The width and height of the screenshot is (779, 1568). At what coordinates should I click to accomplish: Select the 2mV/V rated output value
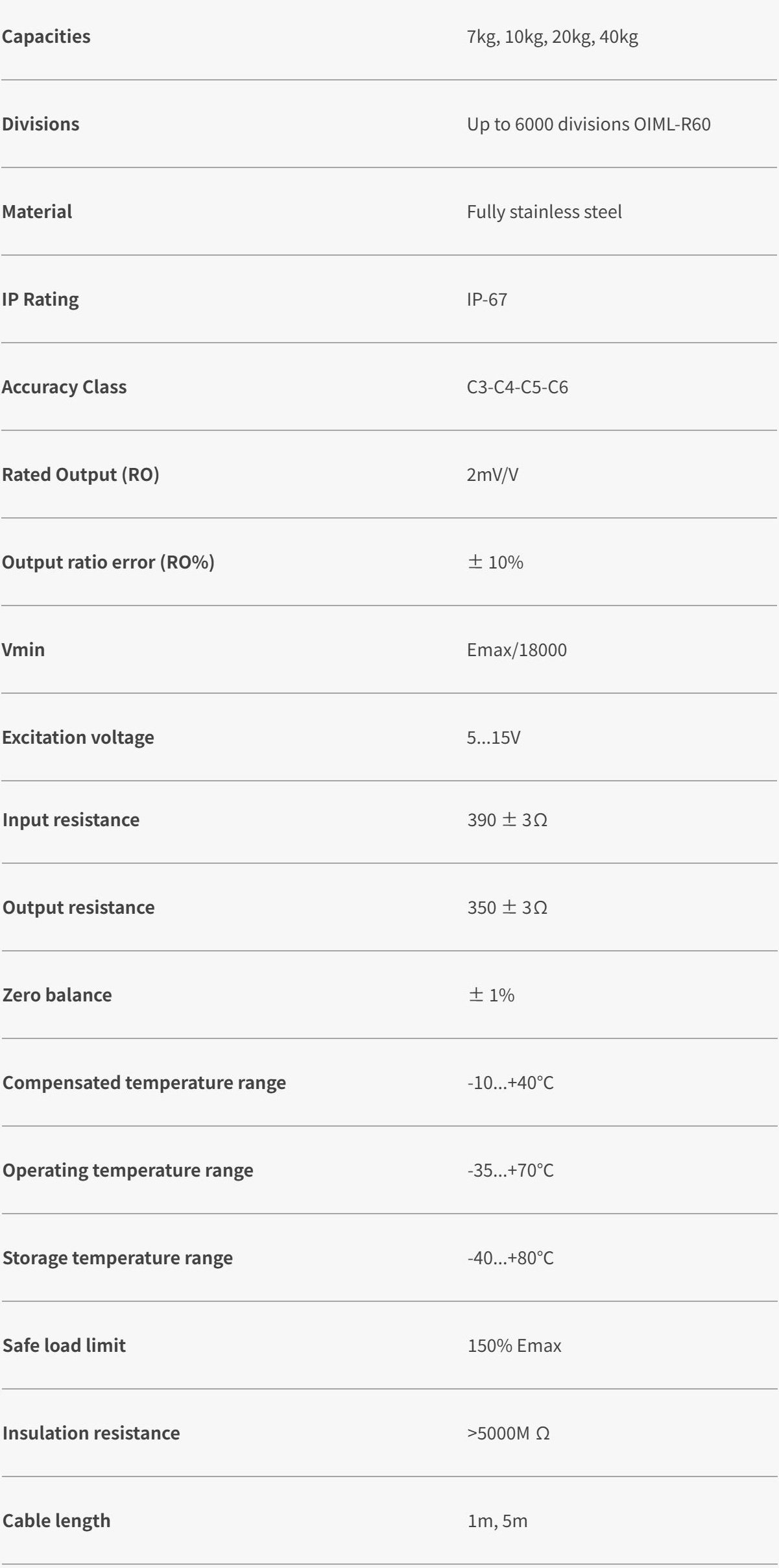pyautogui.click(x=492, y=474)
